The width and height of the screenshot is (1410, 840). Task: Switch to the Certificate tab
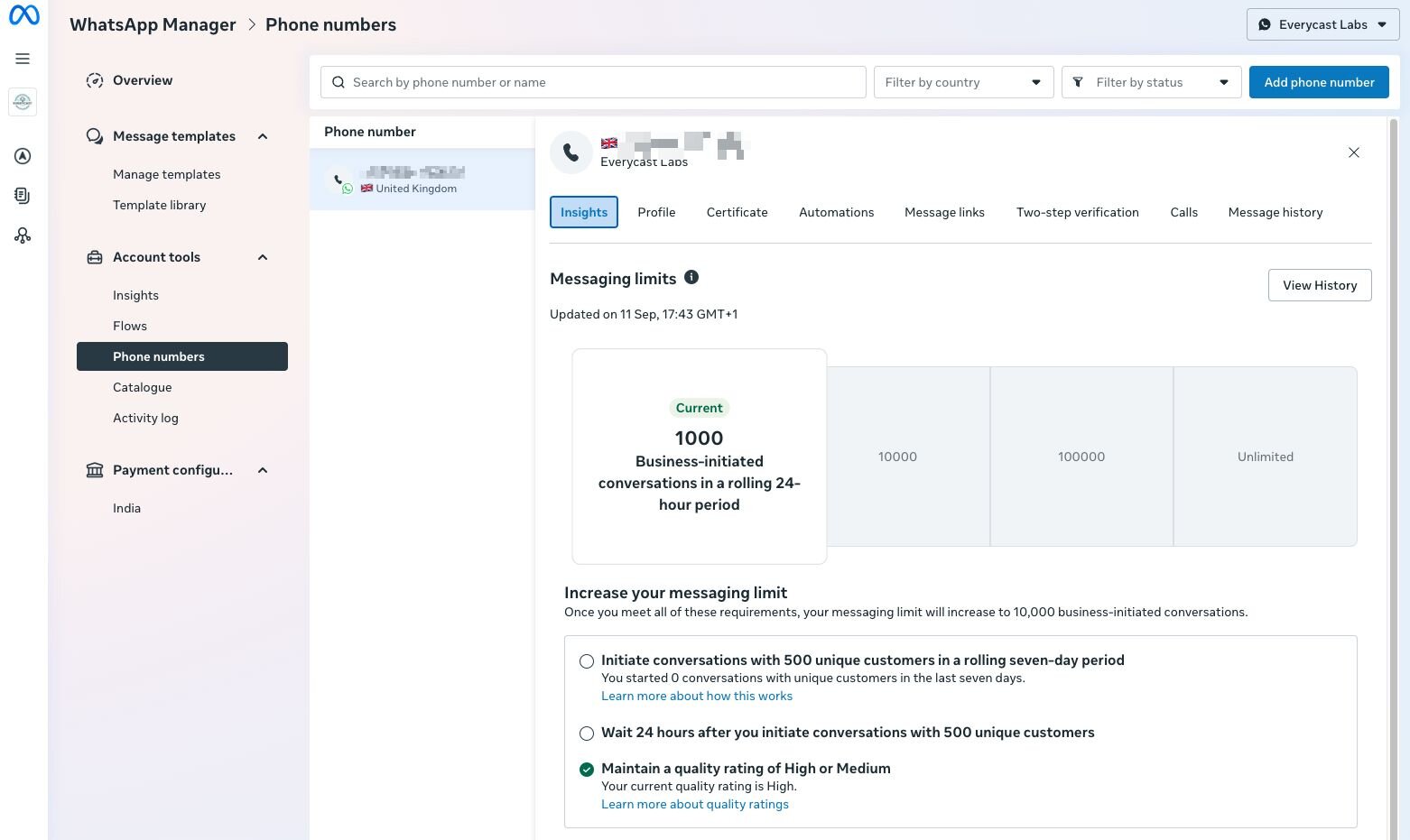[x=737, y=212]
